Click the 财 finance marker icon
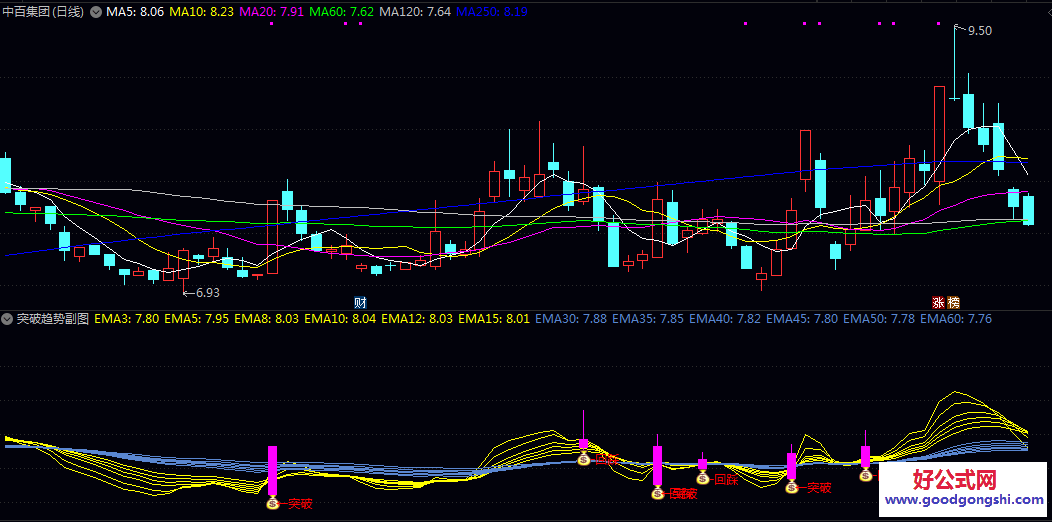 [360, 302]
